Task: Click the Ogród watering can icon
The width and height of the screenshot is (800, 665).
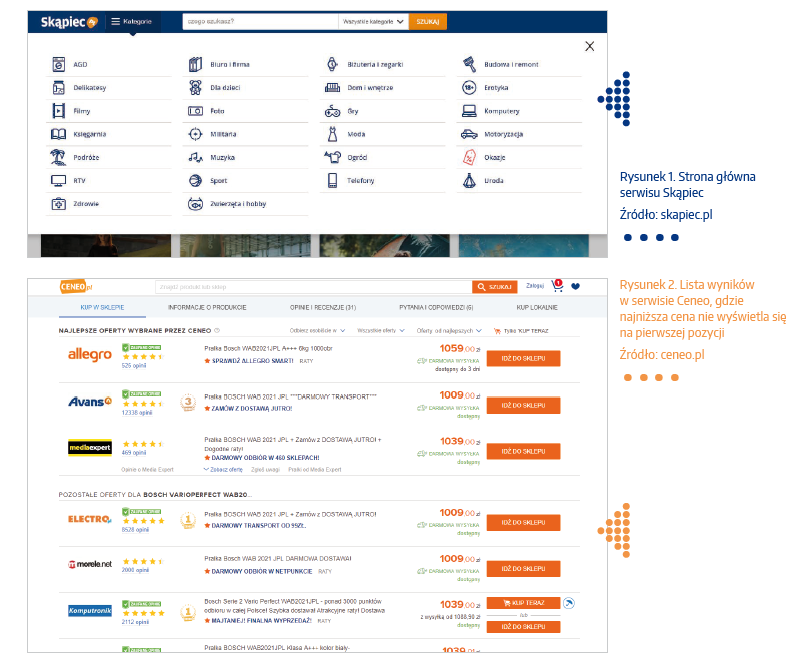Action: [x=332, y=157]
